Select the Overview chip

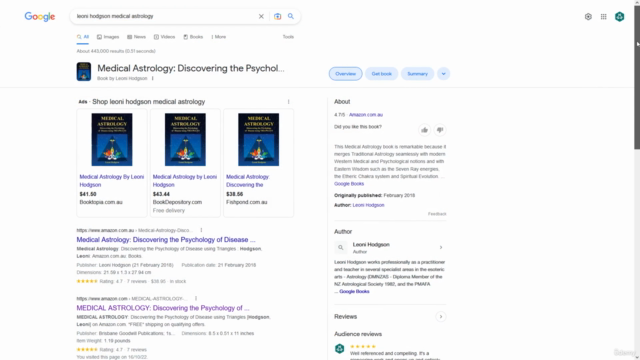345,74
